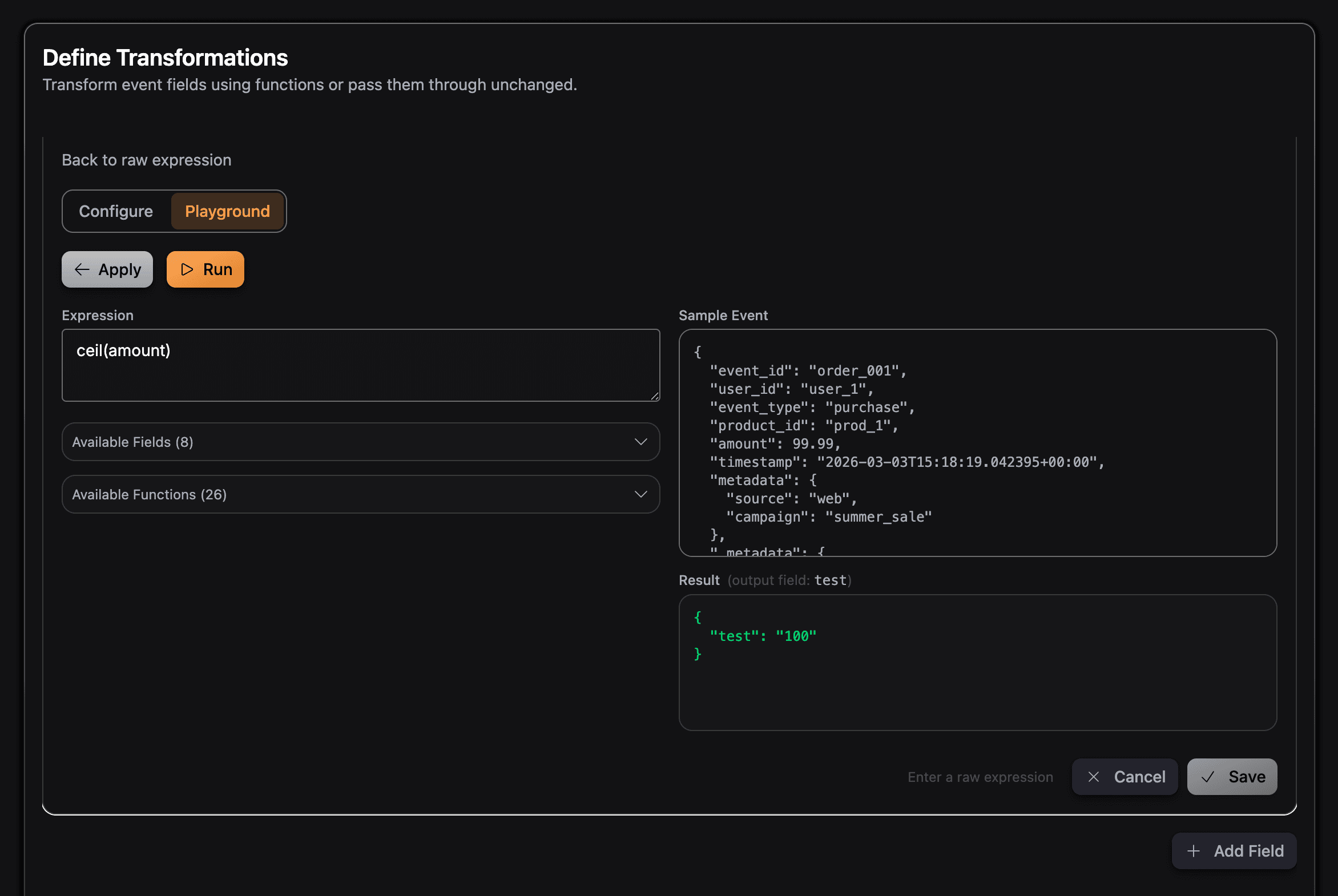Image resolution: width=1338 pixels, height=896 pixels.
Task: Apply the current transformation
Action: click(x=107, y=269)
